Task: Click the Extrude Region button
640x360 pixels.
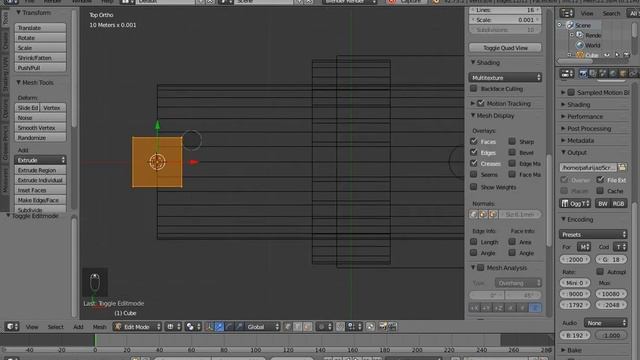Action: click(x=40, y=170)
